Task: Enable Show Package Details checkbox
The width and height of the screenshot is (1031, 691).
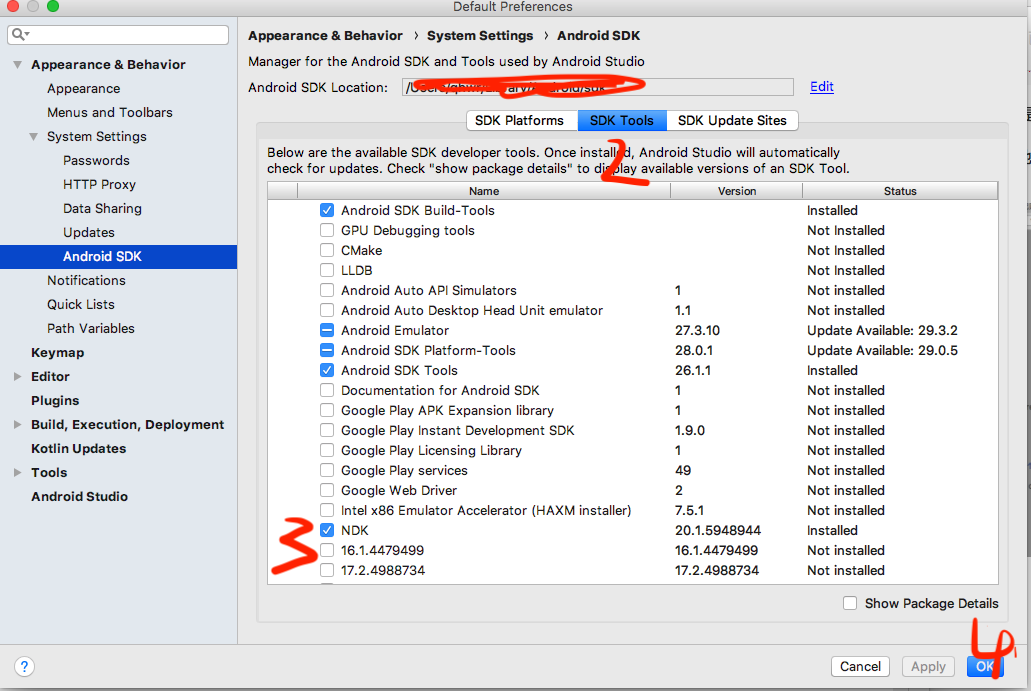Action: click(850, 604)
